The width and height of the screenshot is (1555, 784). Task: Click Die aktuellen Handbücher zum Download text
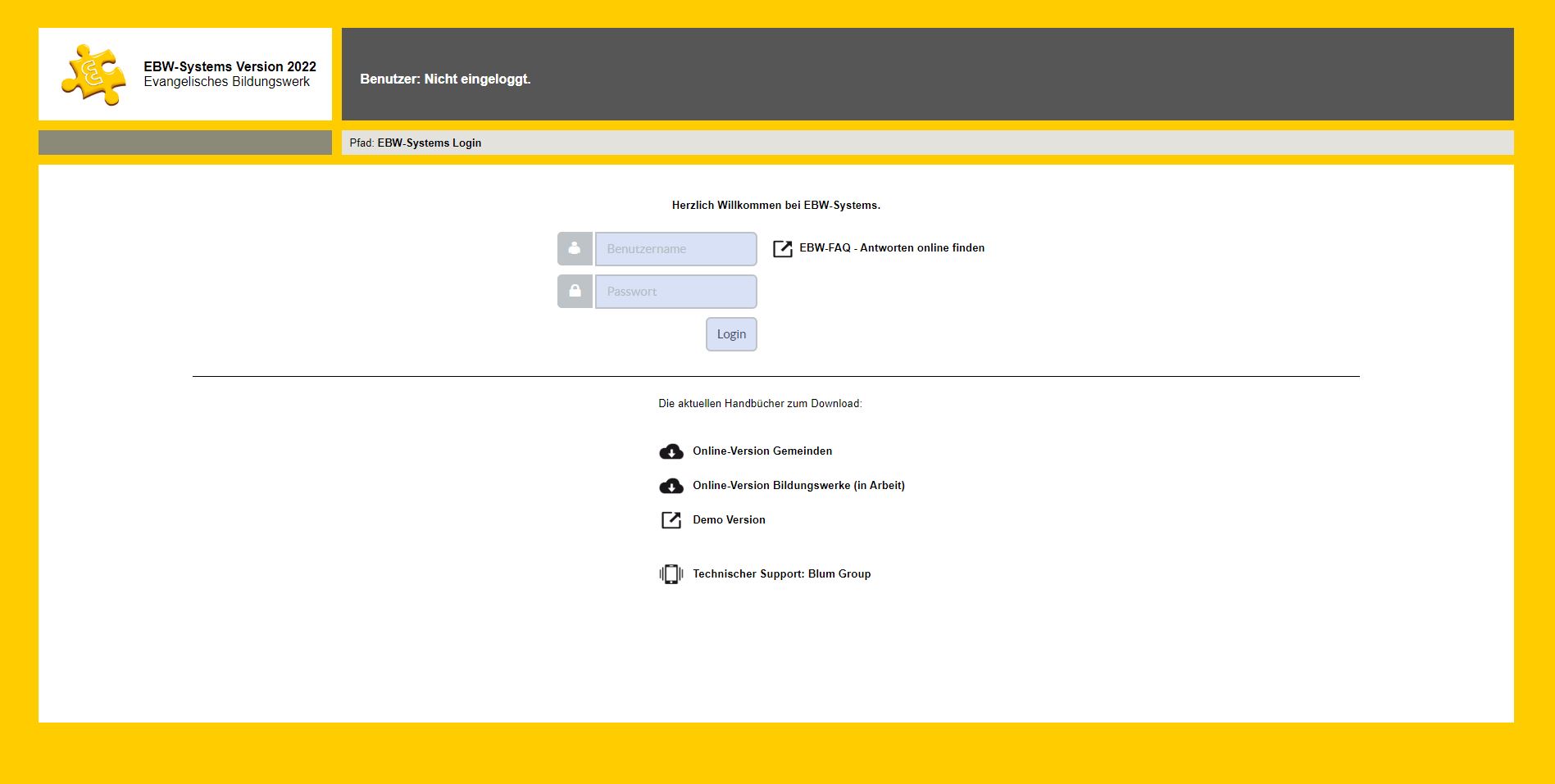[x=760, y=403]
